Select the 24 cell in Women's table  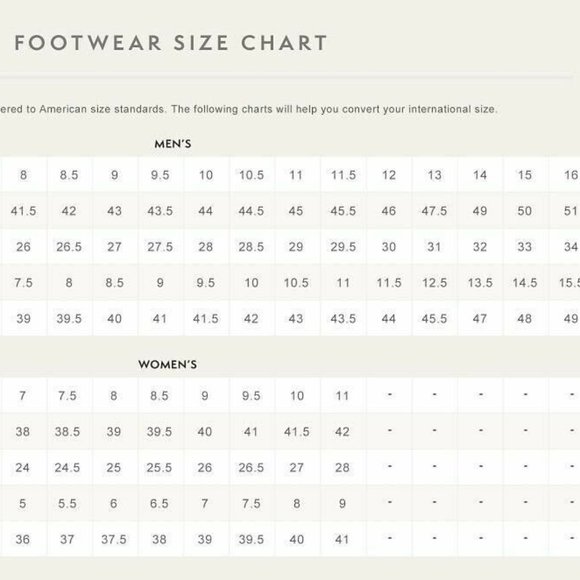click(x=23, y=468)
